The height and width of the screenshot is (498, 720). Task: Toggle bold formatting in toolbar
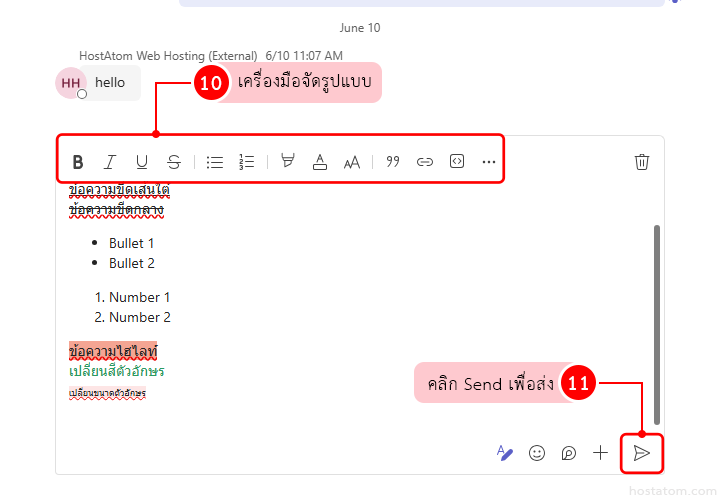[78, 162]
